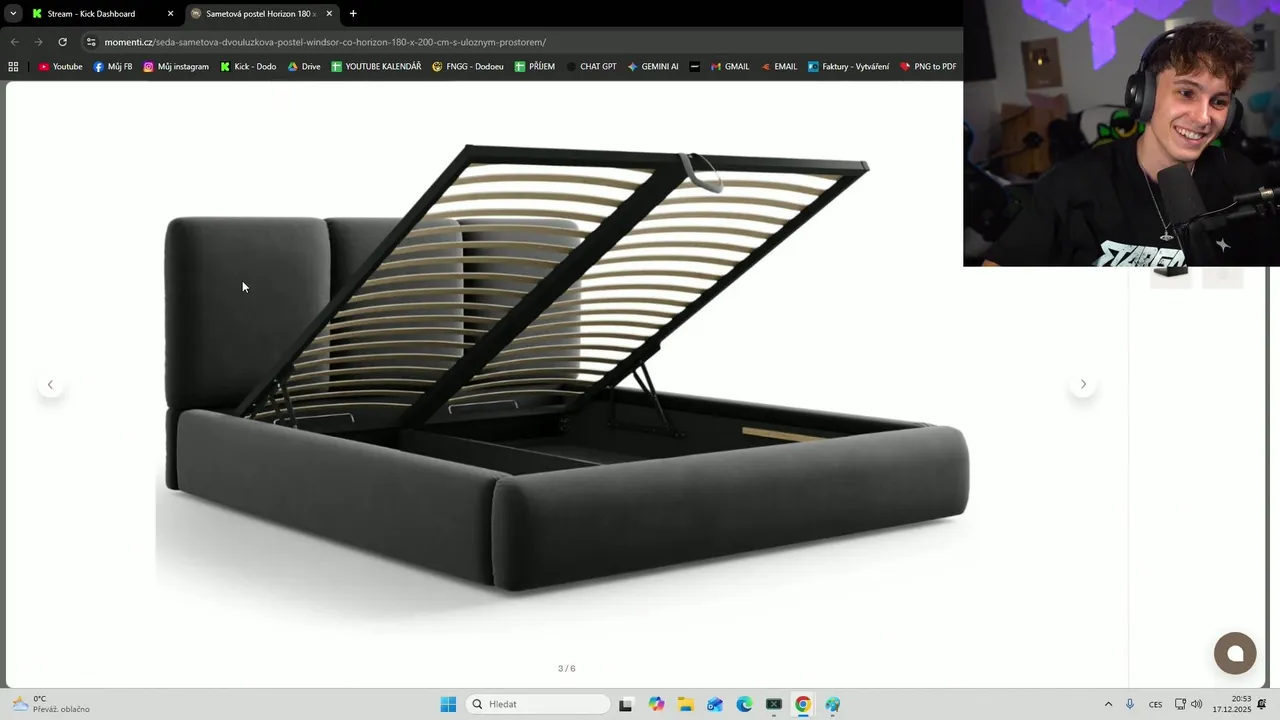Screen dimensions: 1280x720
Task: Open Task View on taskbar
Action: [x=625, y=704]
